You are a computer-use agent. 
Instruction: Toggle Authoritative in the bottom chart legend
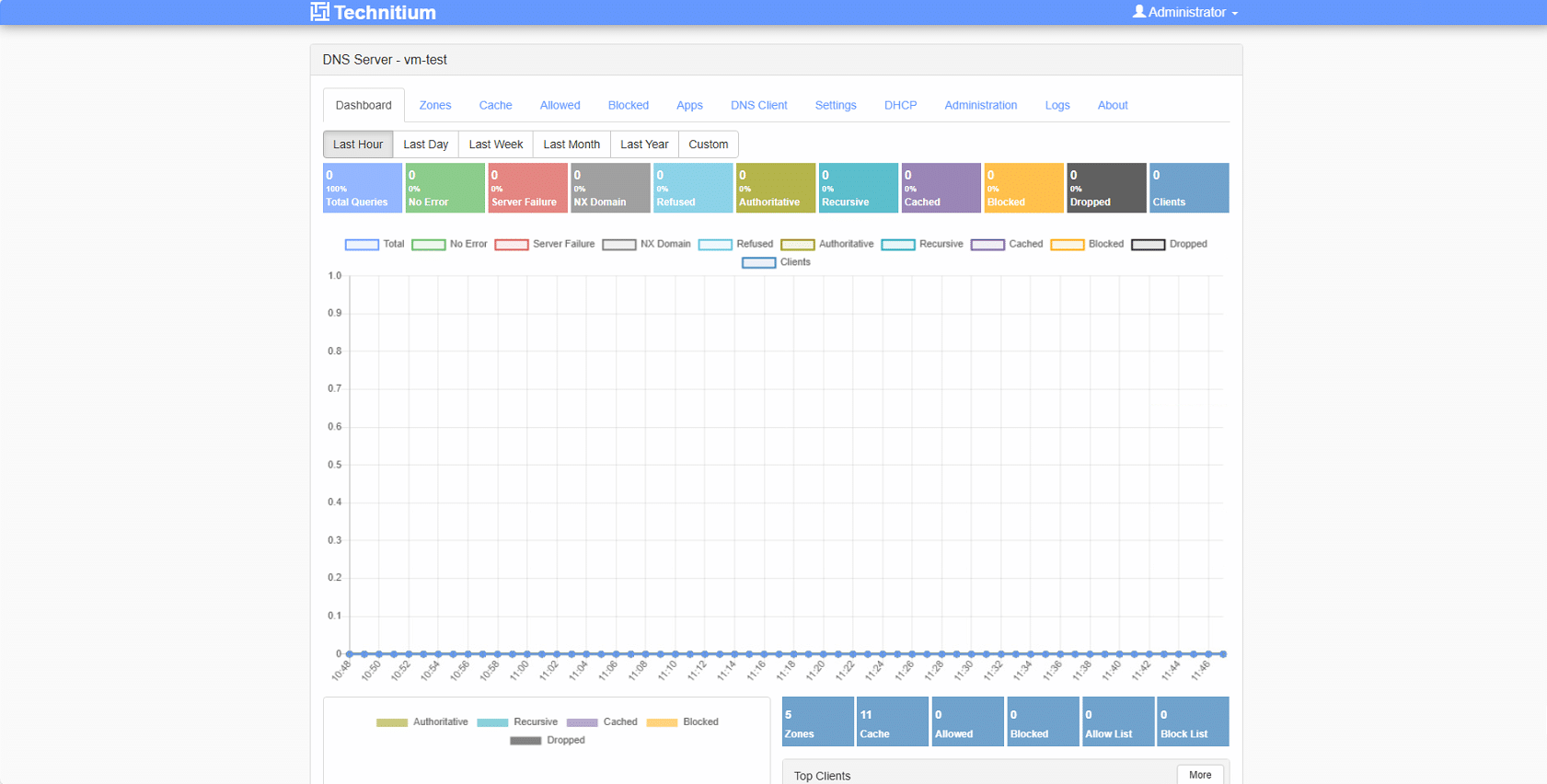392,722
